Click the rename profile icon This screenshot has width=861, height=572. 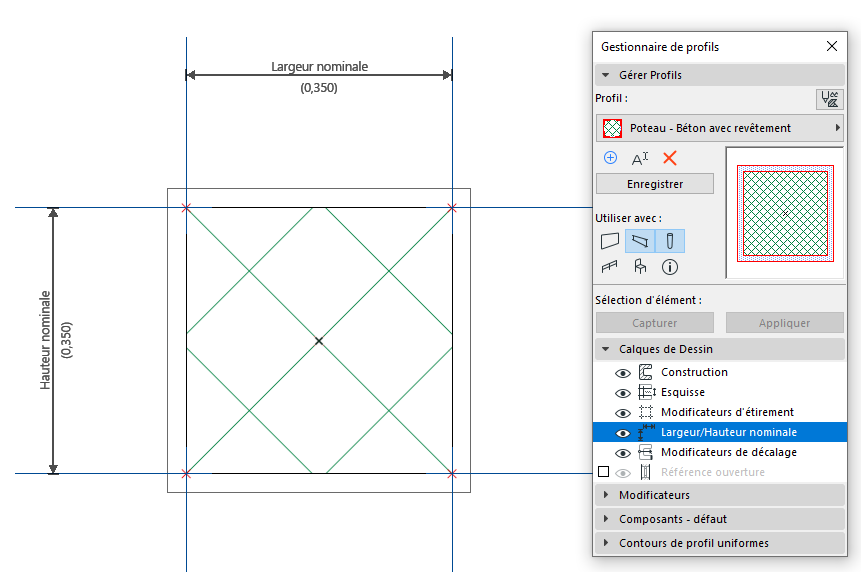640,159
